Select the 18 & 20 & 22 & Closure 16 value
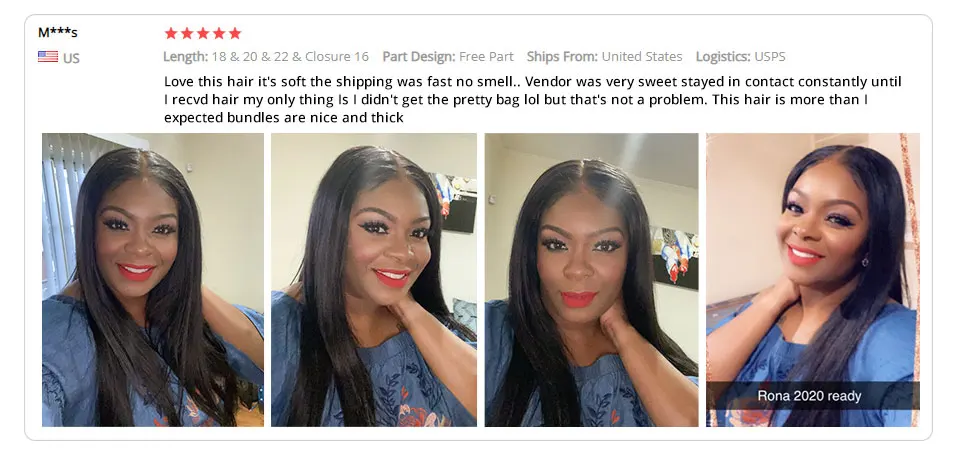The image size is (960, 453). point(290,57)
